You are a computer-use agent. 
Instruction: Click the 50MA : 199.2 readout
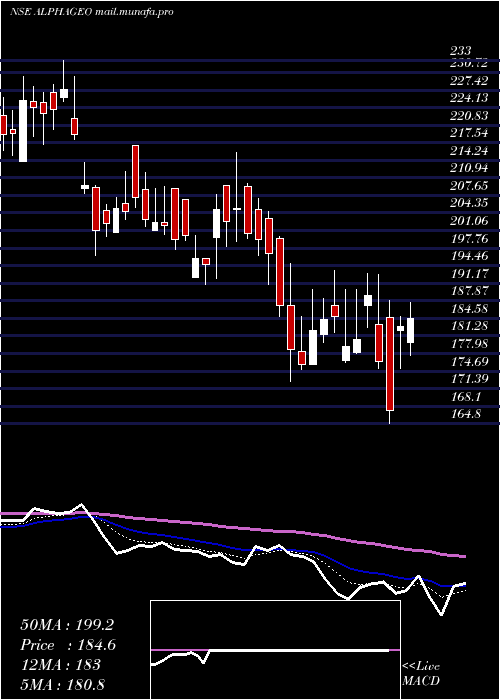pyautogui.click(x=67, y=625)
